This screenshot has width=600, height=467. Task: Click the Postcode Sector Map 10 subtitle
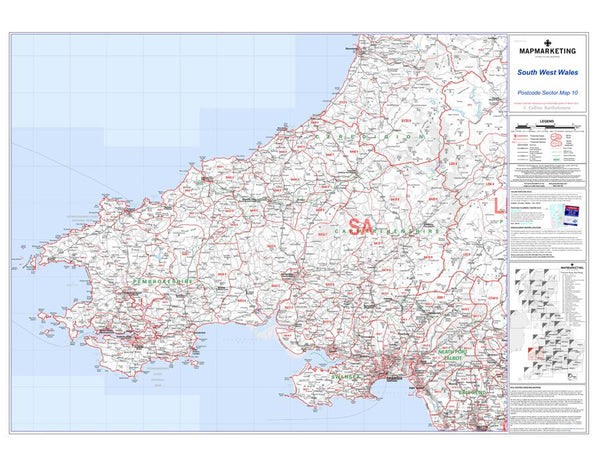point(550,90)
